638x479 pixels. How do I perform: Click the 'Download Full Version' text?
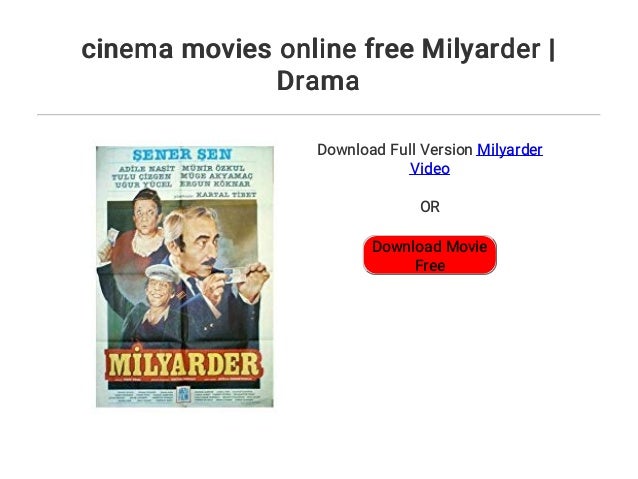395,150
